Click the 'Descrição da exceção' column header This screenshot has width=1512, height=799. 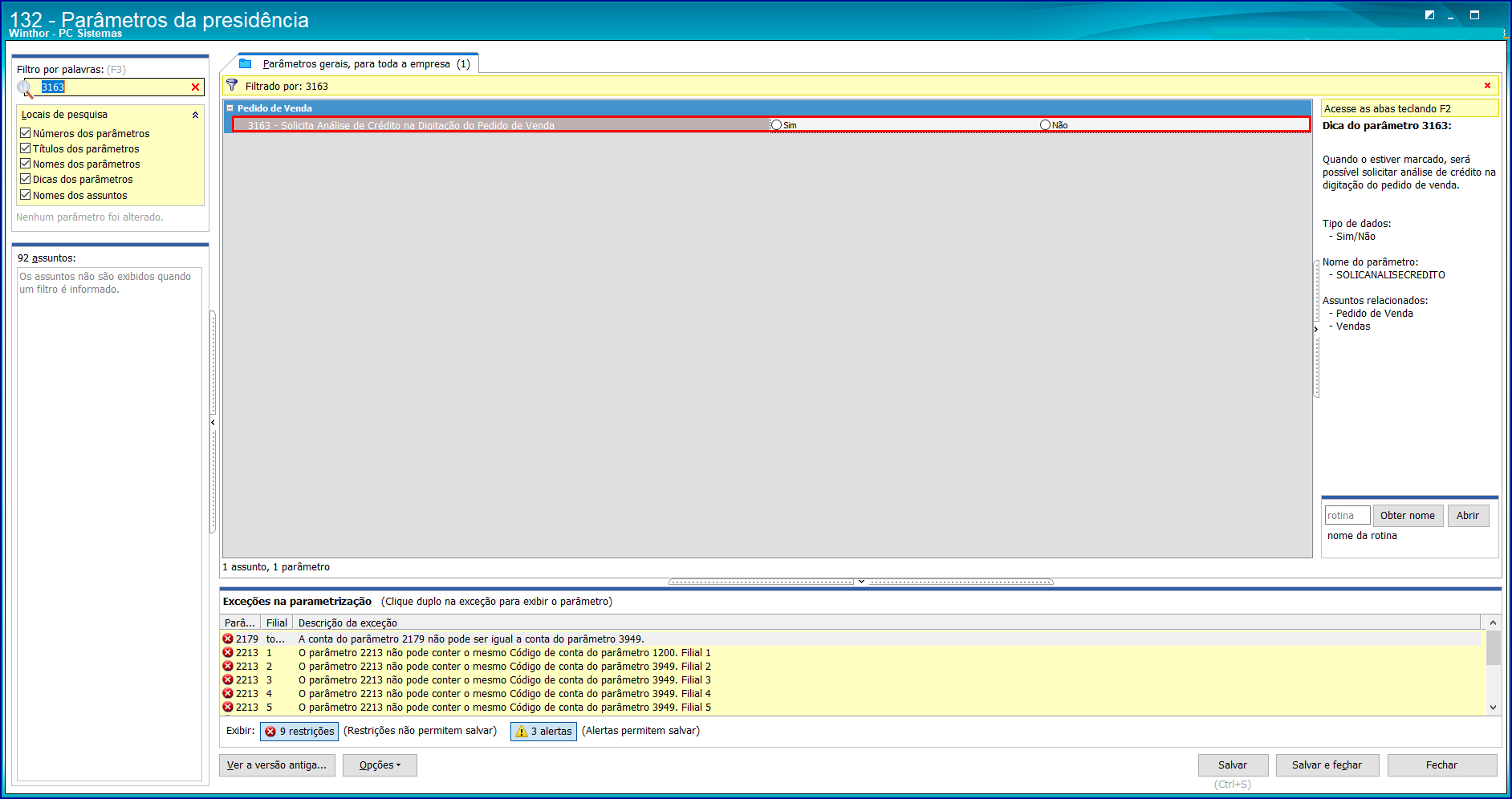point(886,623)
